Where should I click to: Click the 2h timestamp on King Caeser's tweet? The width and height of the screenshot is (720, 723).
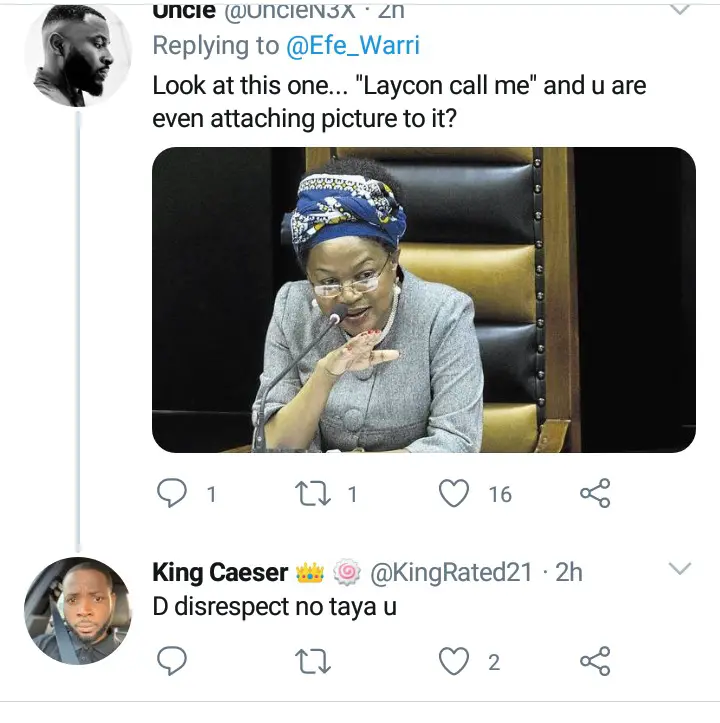569,573
